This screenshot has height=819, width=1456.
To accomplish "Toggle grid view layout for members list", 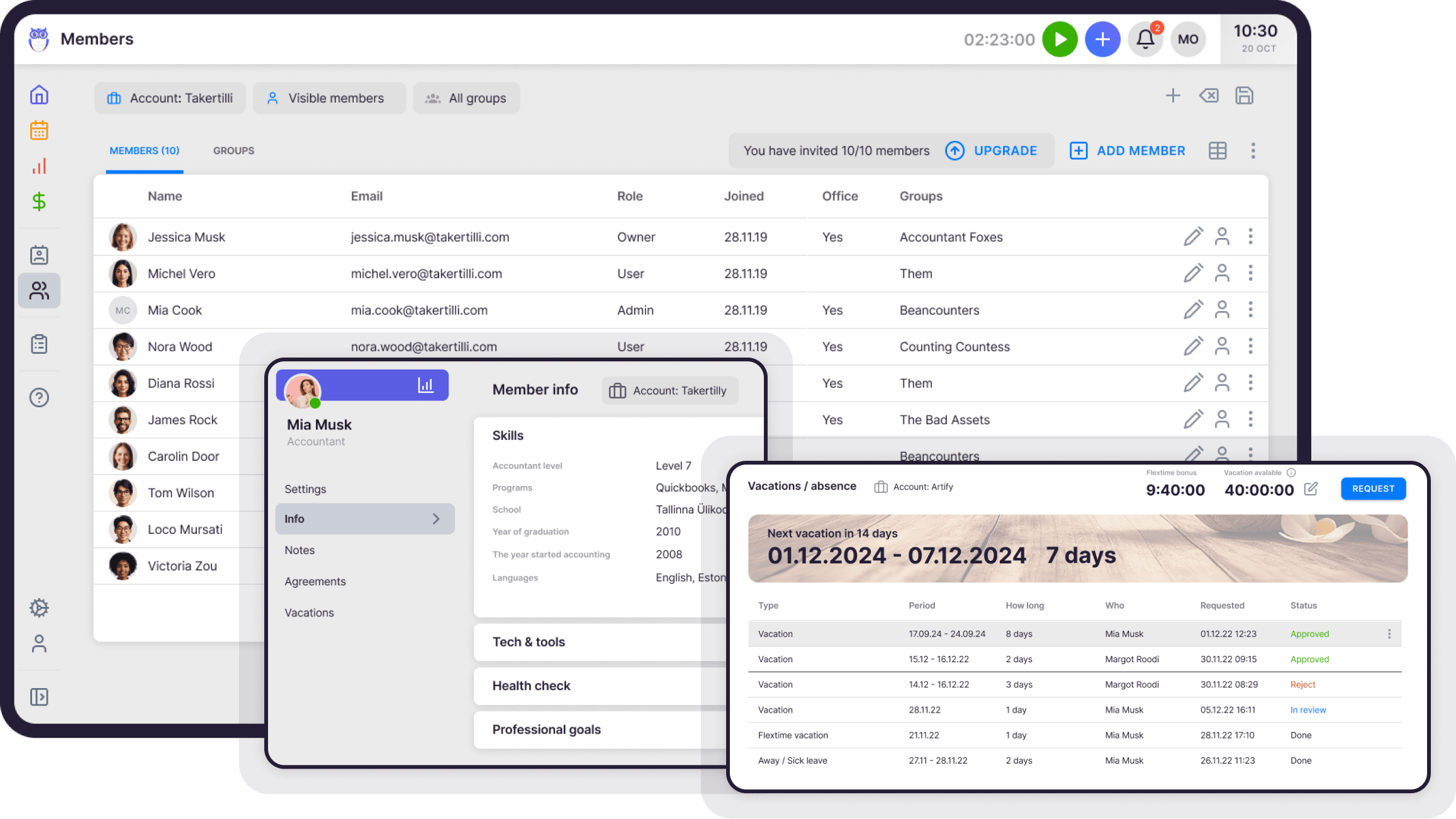I will [x=1218, y=150].
